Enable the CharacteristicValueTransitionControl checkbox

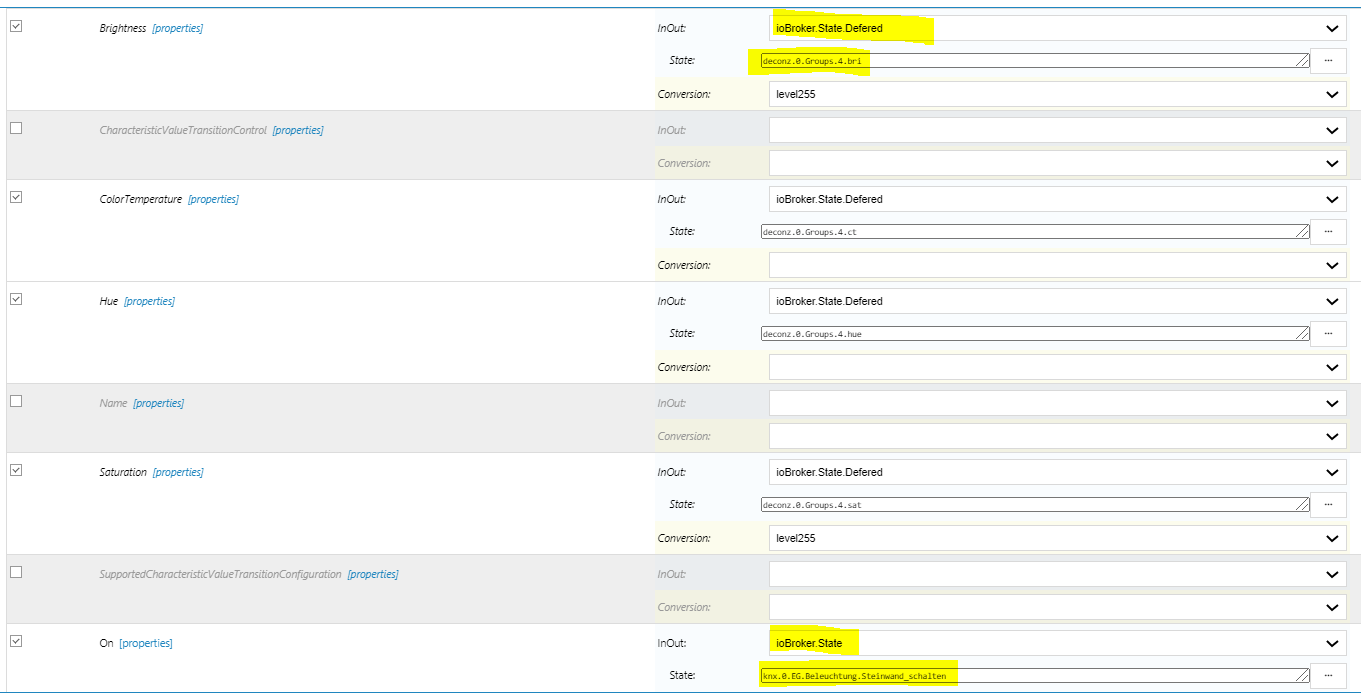click(16, 129)
